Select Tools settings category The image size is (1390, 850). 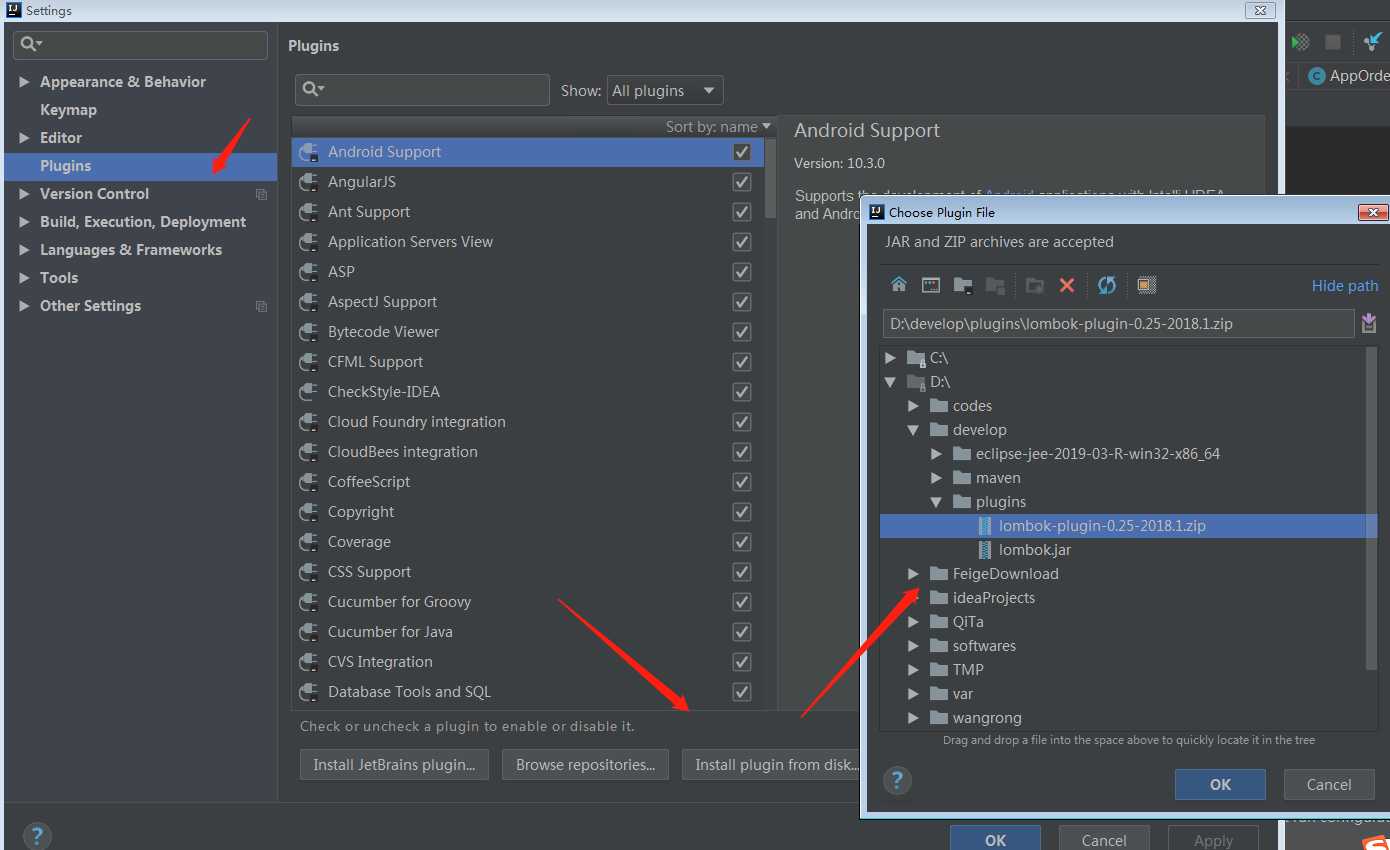click(59, 278)
